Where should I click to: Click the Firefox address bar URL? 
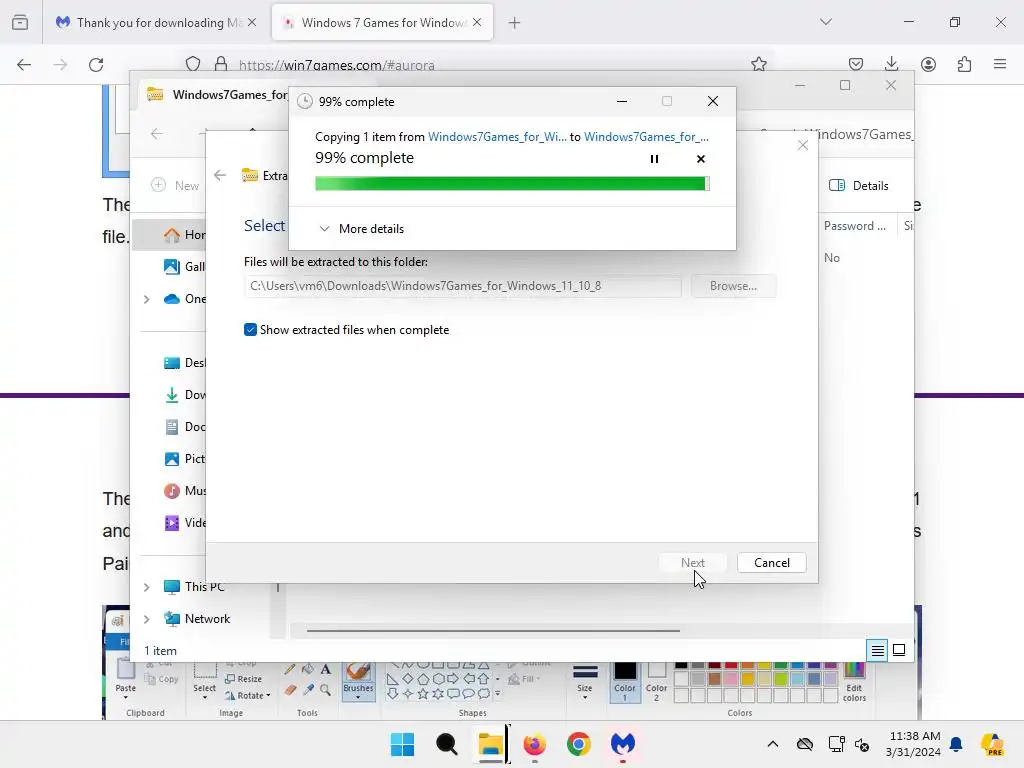click(336, 65)
